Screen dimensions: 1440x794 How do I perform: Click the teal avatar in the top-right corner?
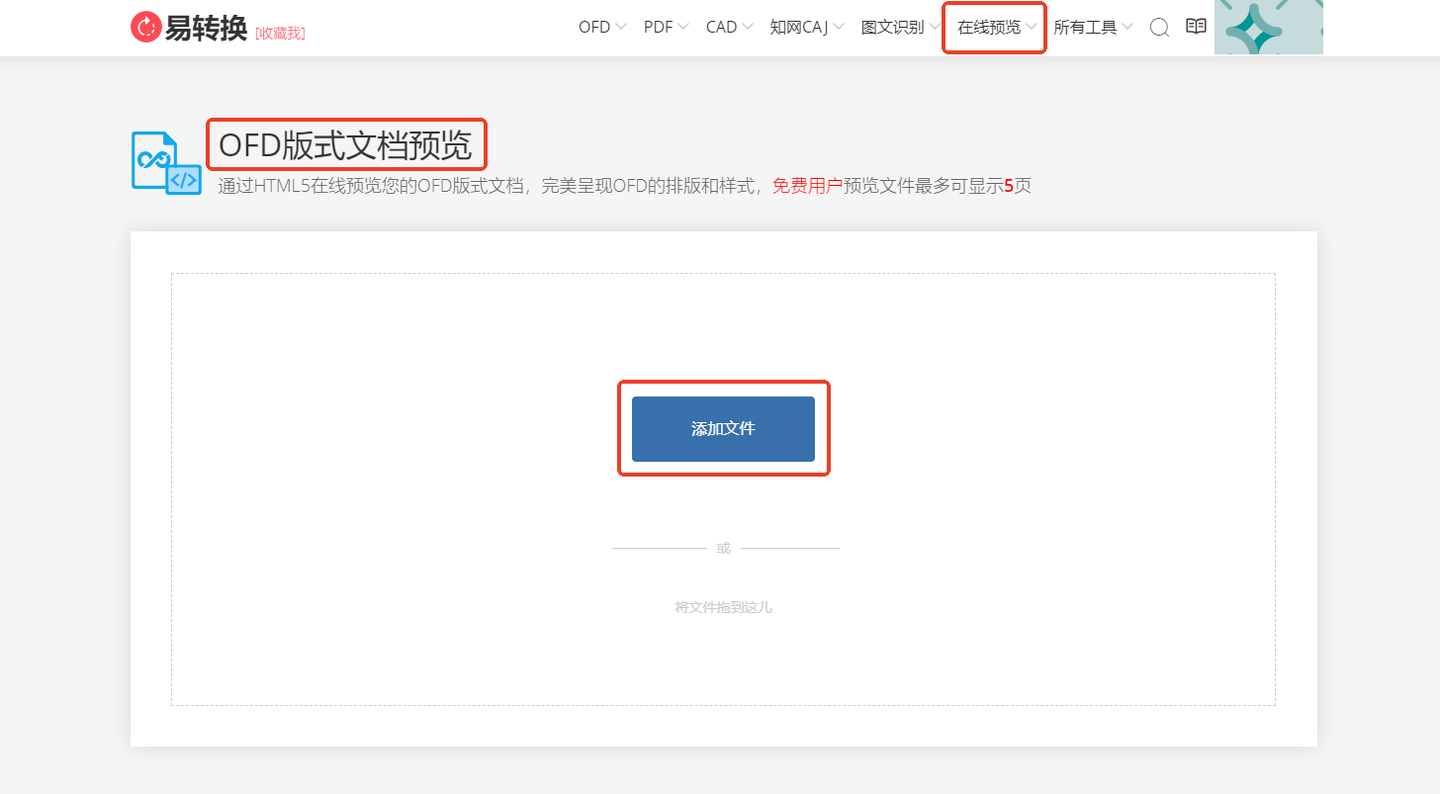[1268, 27]
